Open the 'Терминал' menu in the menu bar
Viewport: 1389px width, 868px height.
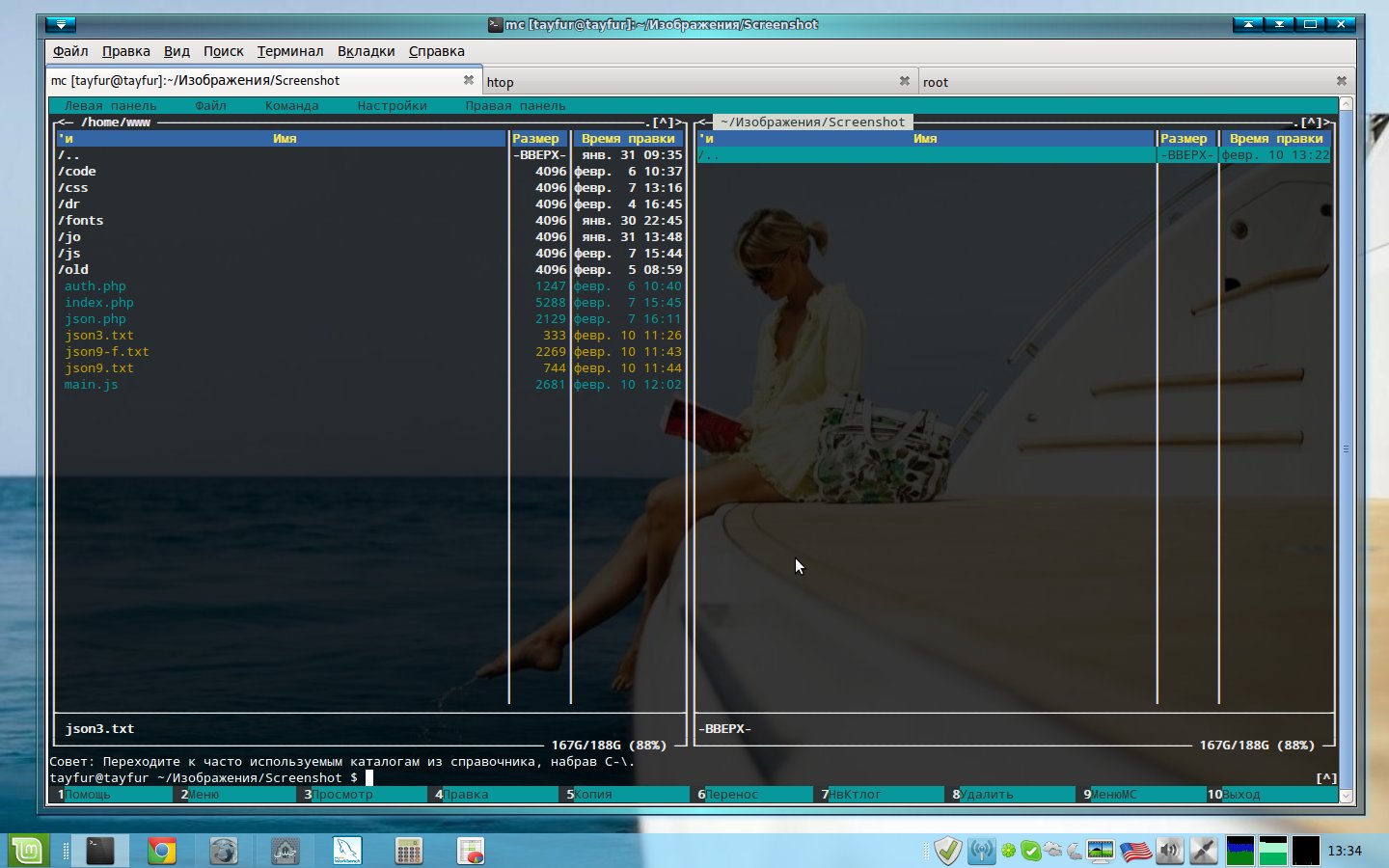coord(289,51)
